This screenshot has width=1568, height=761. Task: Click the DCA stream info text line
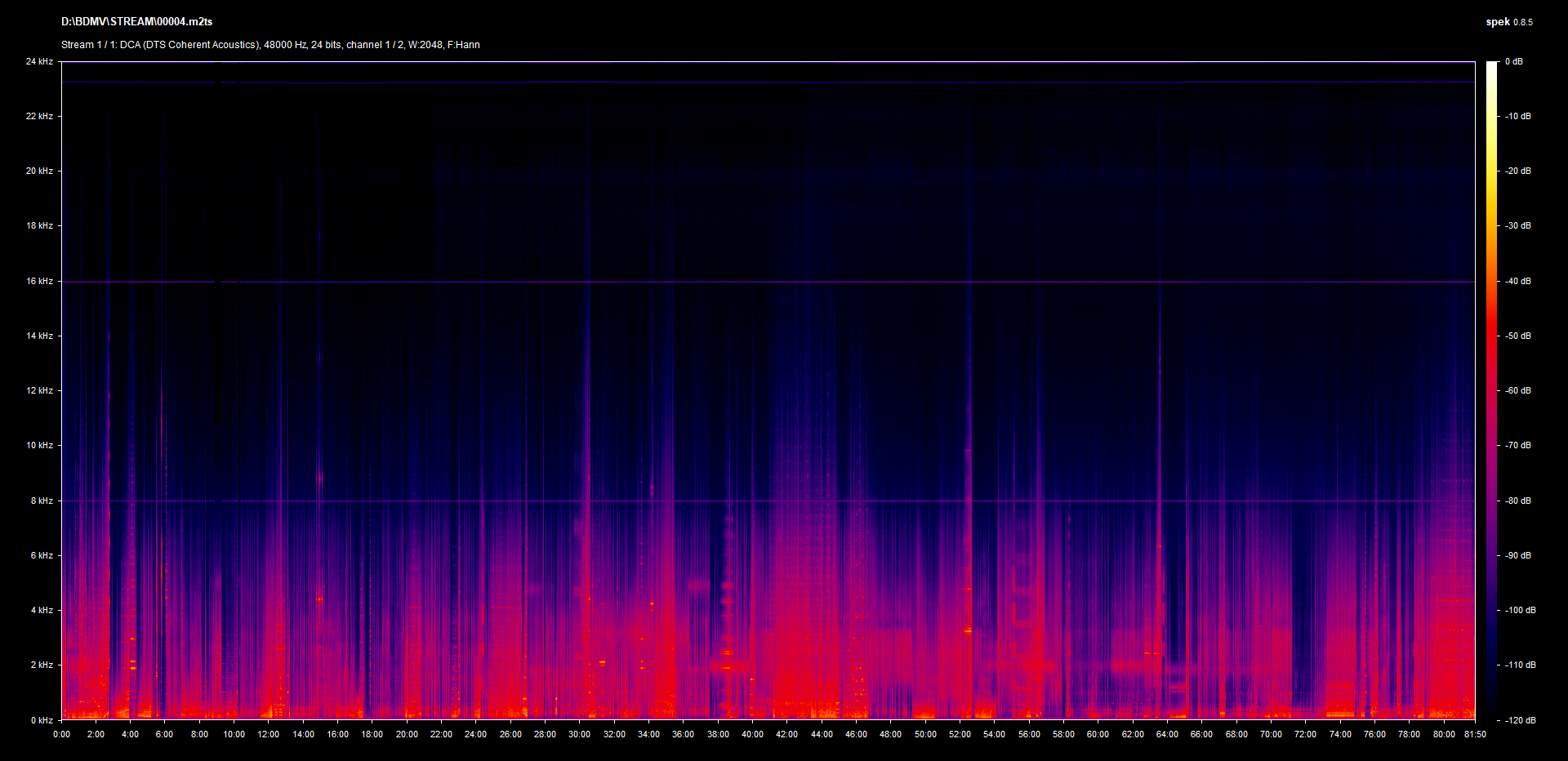point(270,45)
